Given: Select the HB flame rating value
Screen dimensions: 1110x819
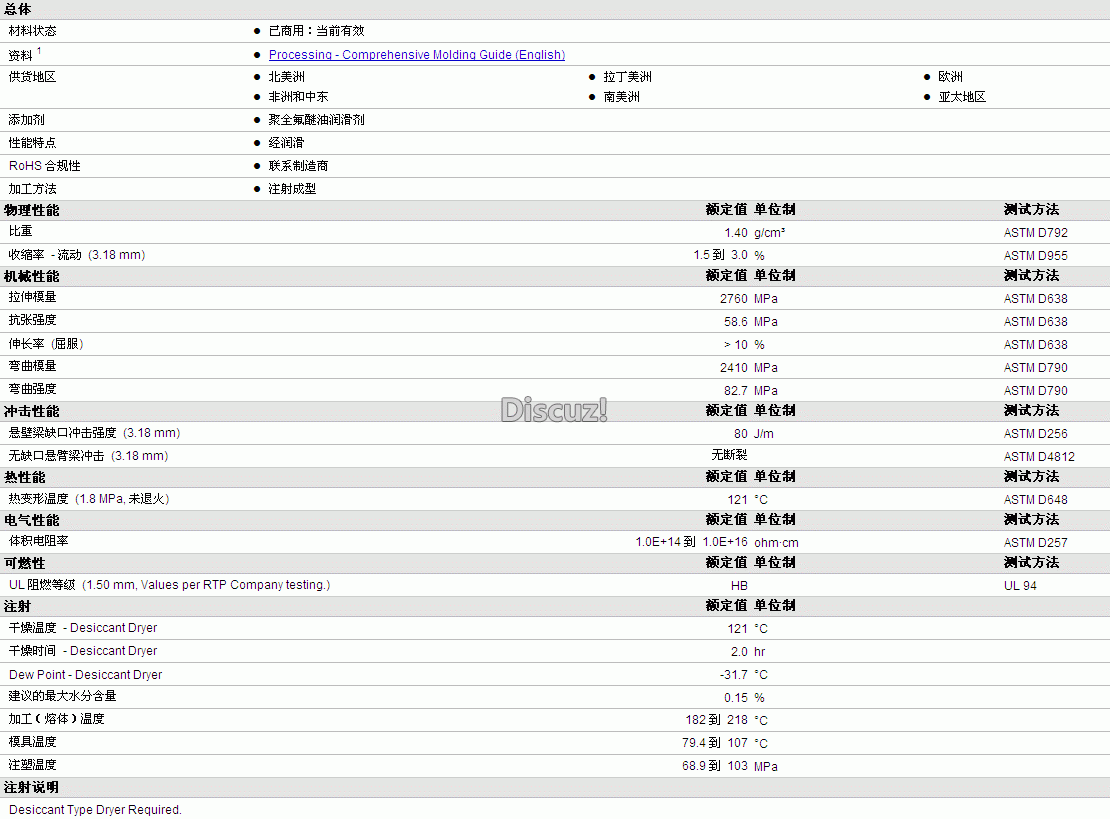Looking at the screenshot, I should click(x=739, y=585).
